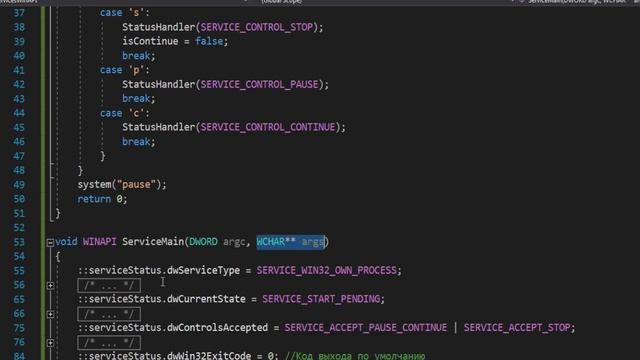Collapse the ServiceMain function outline
This screenshot has width=640, height=360.
point(50,243)
